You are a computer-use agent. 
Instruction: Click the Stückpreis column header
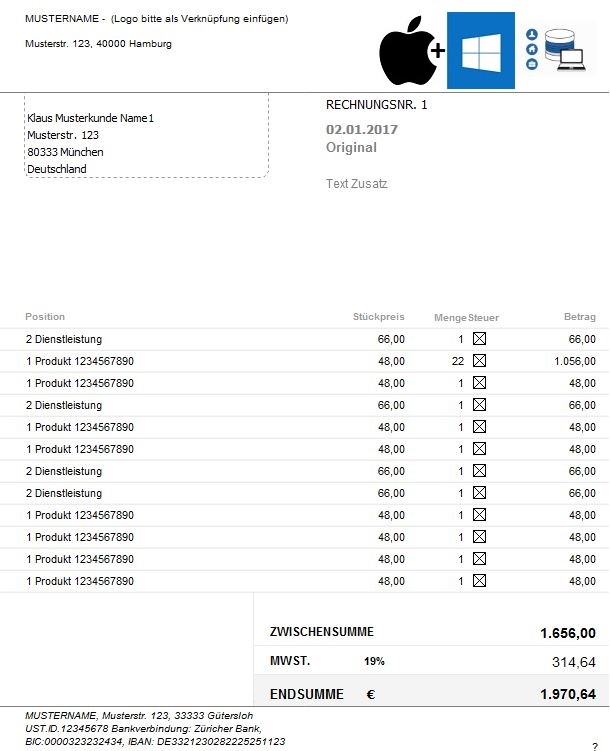click(x=379, y=317)
